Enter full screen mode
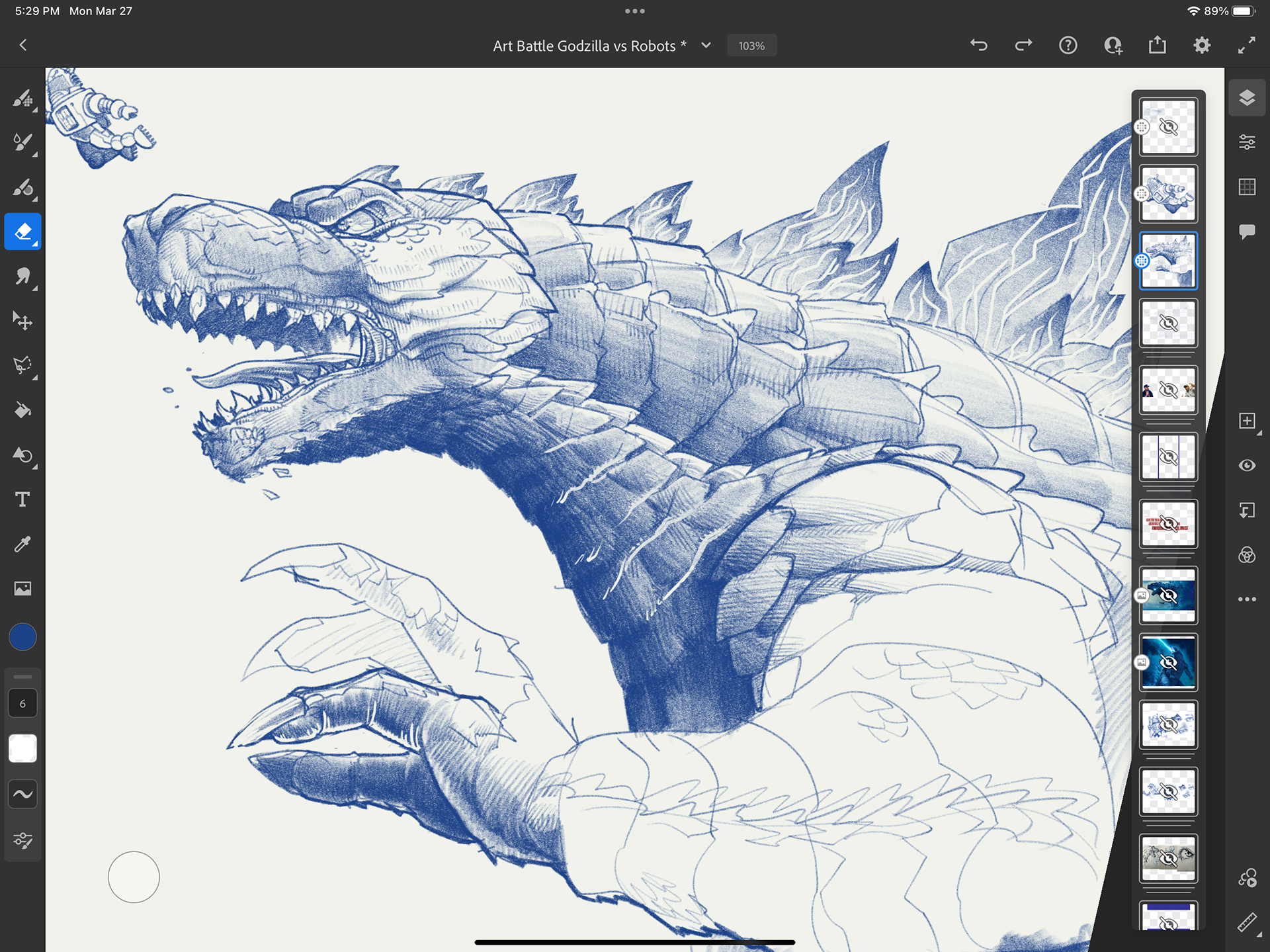1270x952 pixels. pyautogui.click(x=1246, y=45)
